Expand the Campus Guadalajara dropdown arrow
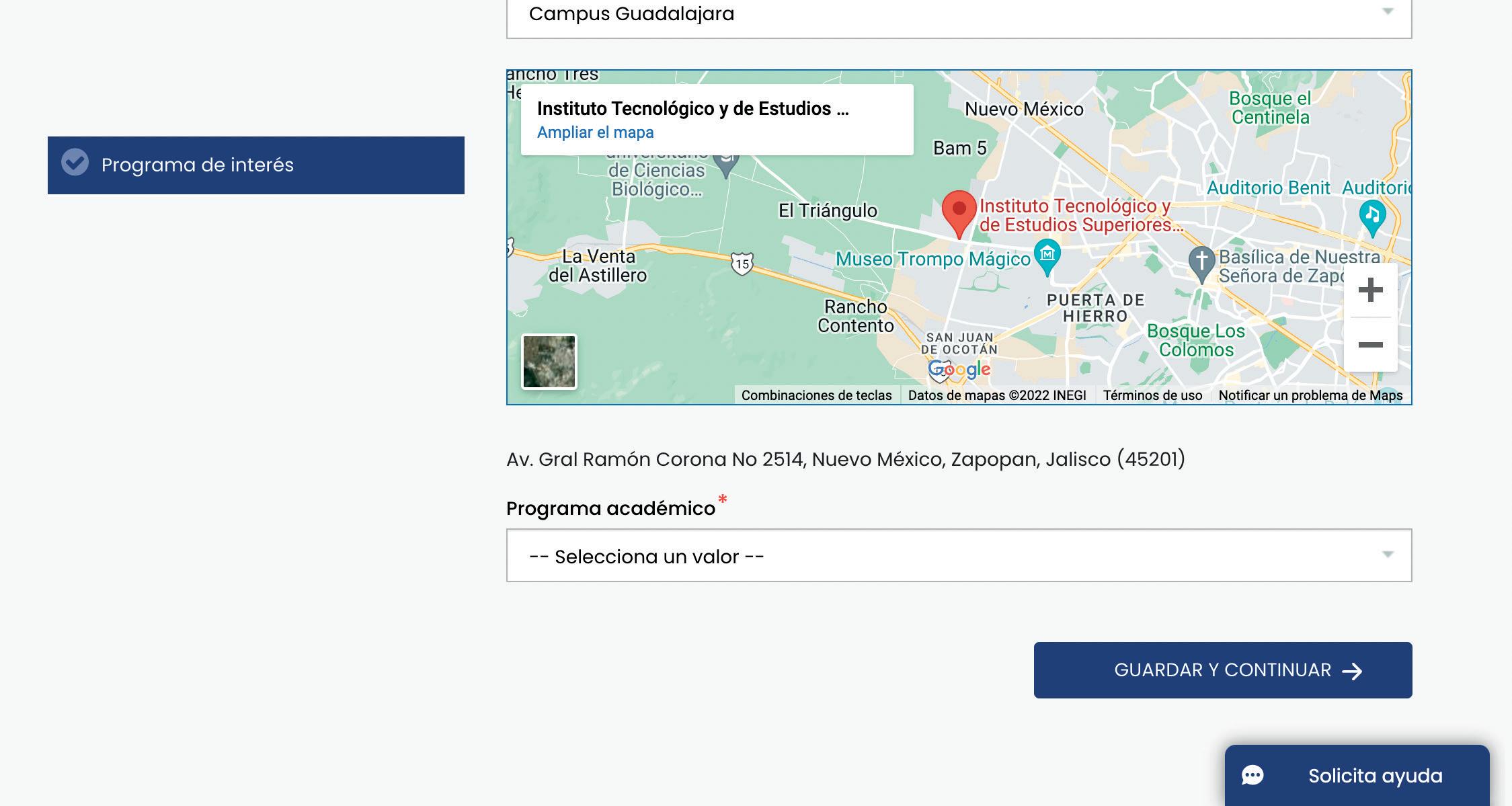Viewport: 1512px width, 806px height. coord(1388,12)
